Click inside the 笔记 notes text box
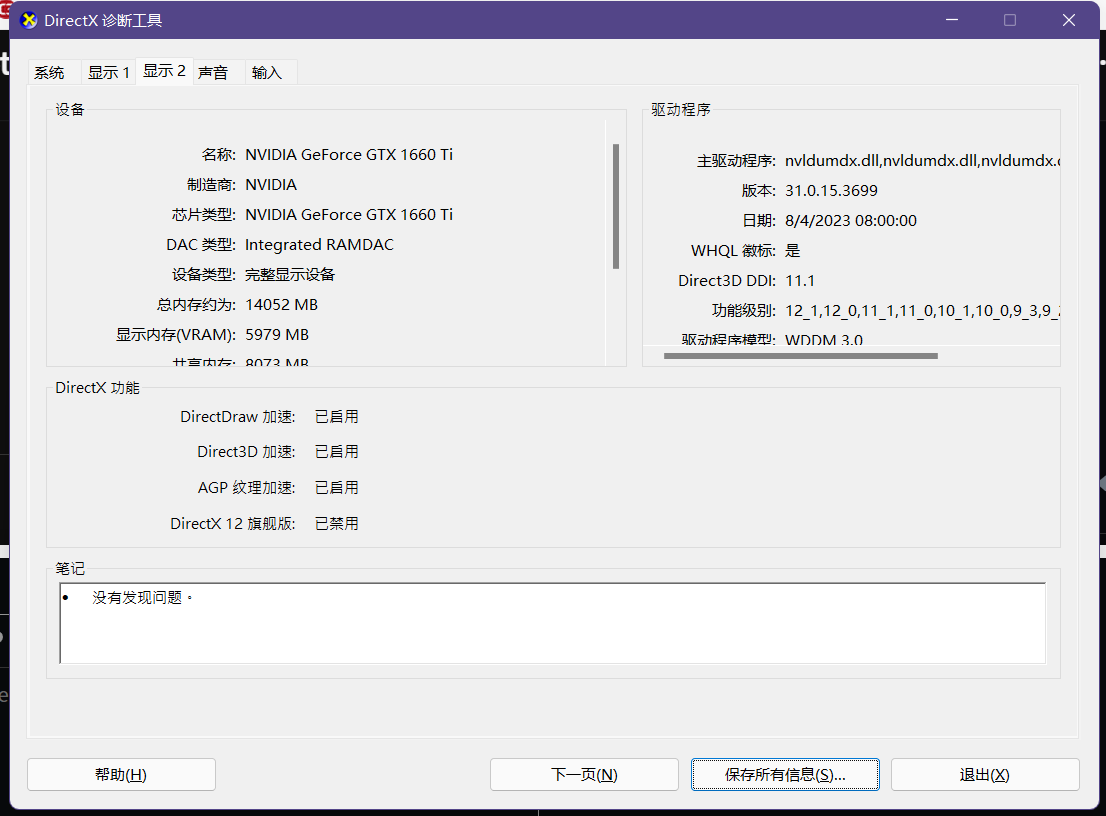This screenshot has width=1106, height=816. tap(552, 623)
